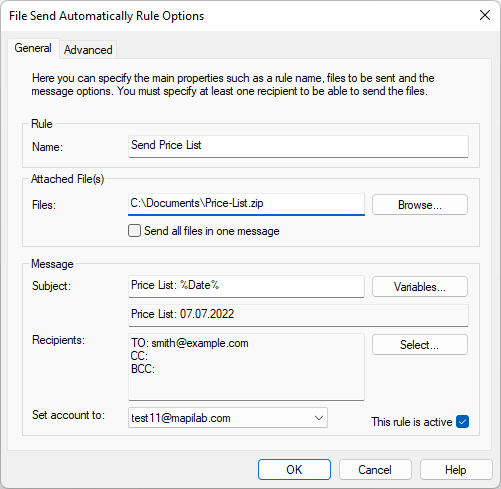Open the Select recipients dialog
This screenshot has width=501, height=489.
[x=420, y=345]
